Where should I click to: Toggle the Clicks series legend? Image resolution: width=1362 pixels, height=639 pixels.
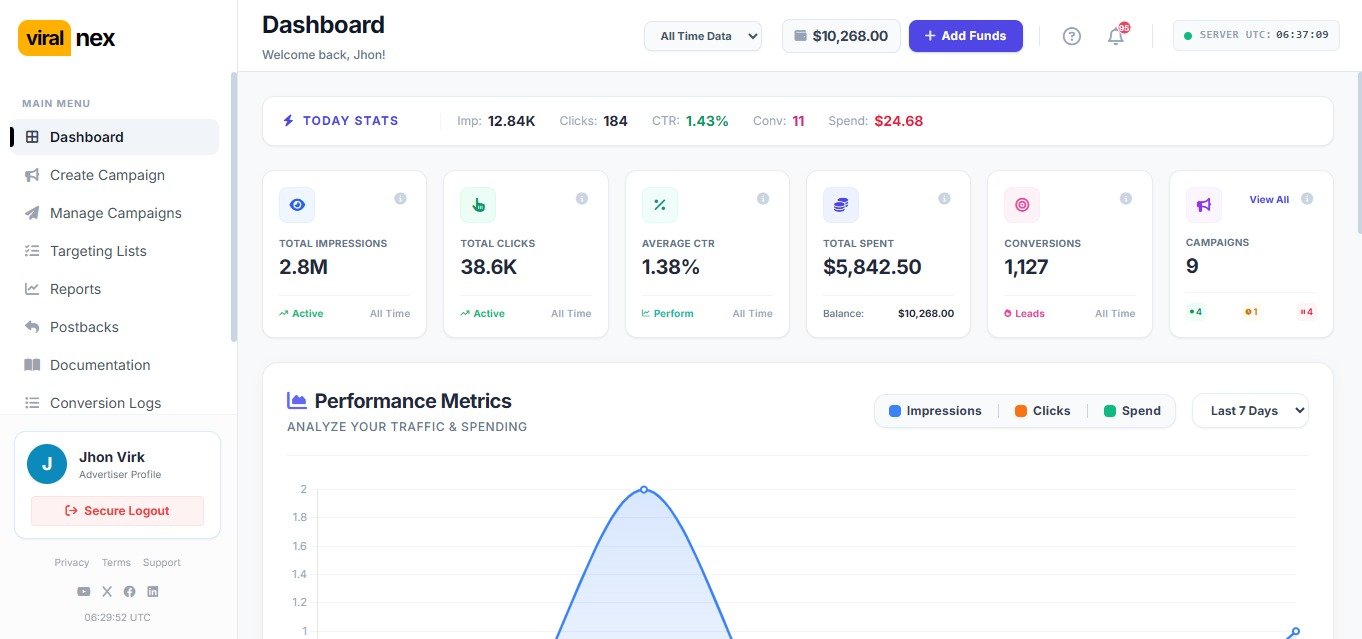(1042, 411)
